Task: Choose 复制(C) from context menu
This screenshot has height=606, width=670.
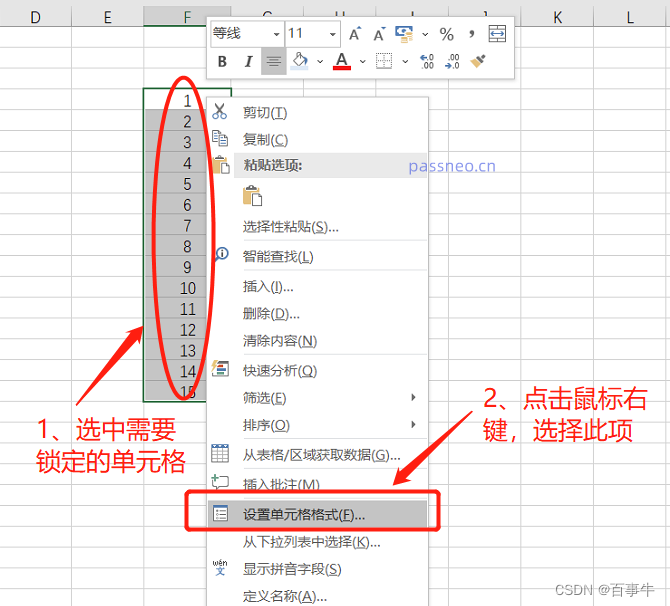Action: click(x=317, y=139)
